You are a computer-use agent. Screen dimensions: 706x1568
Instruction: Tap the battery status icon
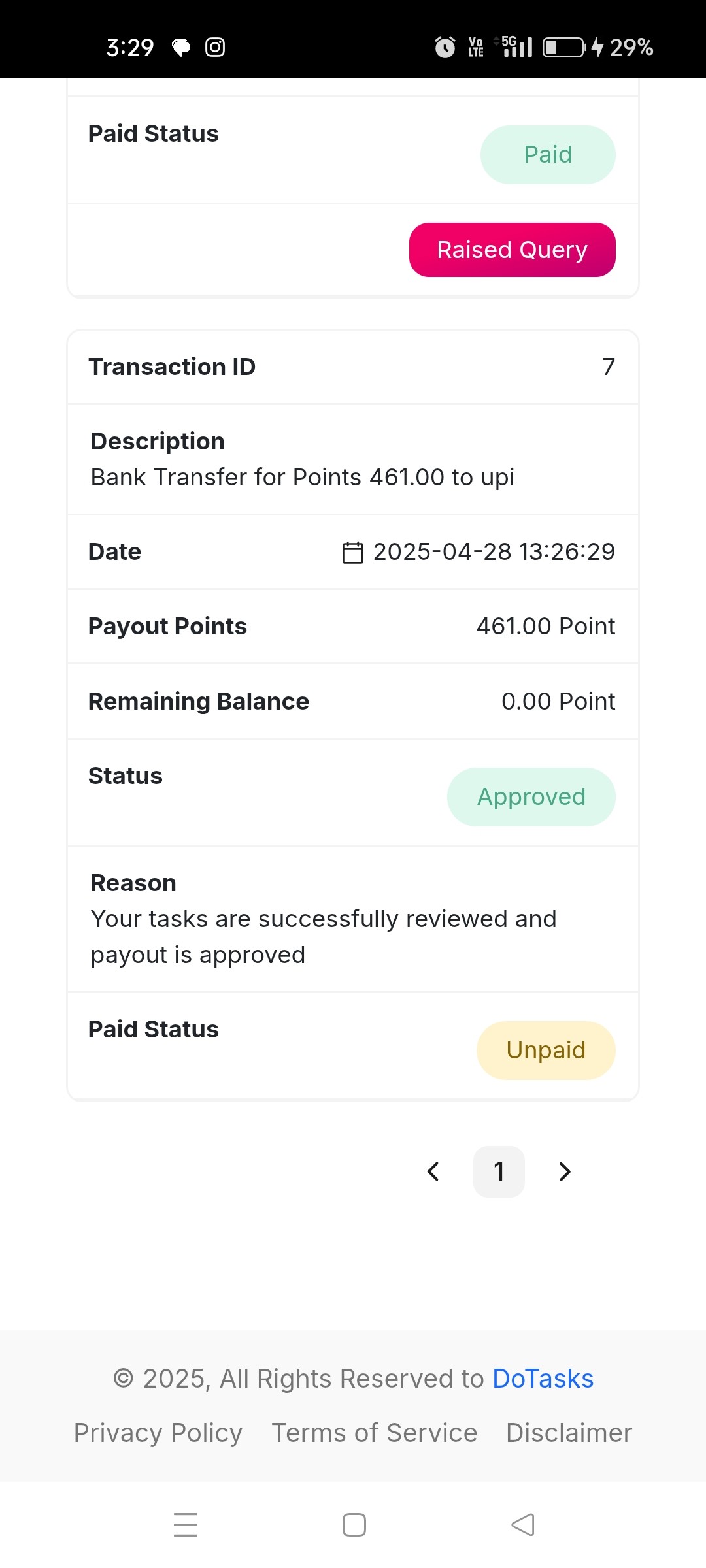565,47
